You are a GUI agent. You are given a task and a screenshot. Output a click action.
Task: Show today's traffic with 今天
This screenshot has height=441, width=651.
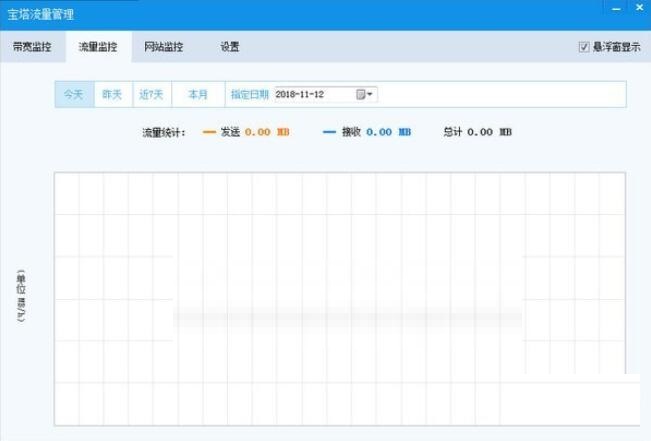74,94
